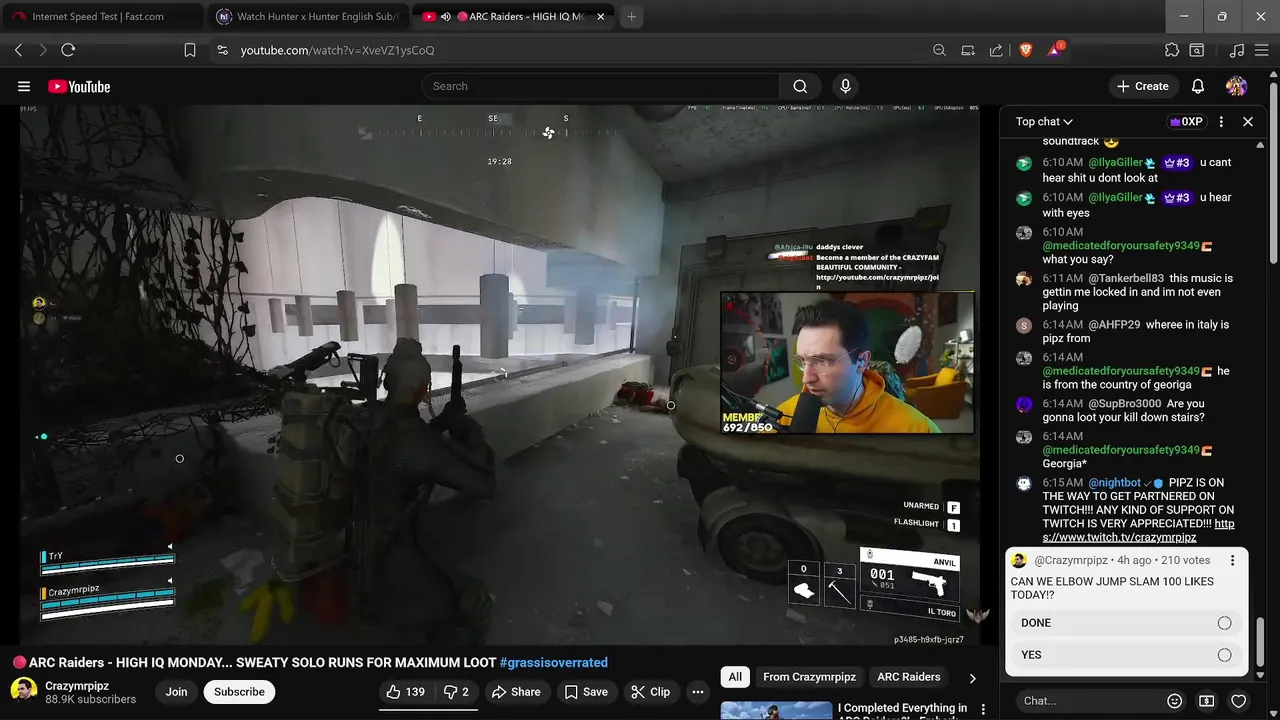Click the Share button under video
Viewport: 1280px width, 720px height.
point(516,692)
